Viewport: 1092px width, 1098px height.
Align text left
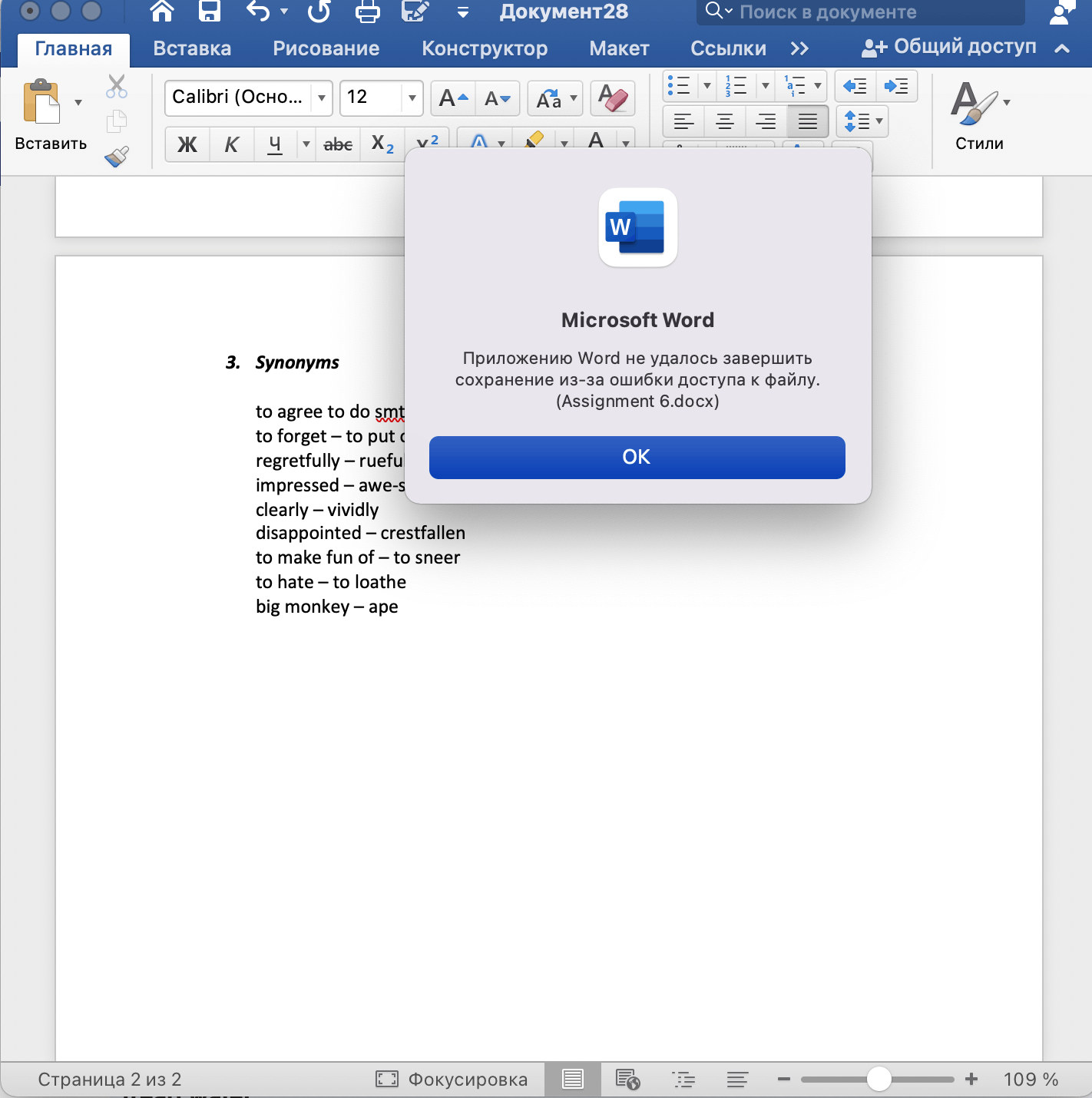point(683,121)
